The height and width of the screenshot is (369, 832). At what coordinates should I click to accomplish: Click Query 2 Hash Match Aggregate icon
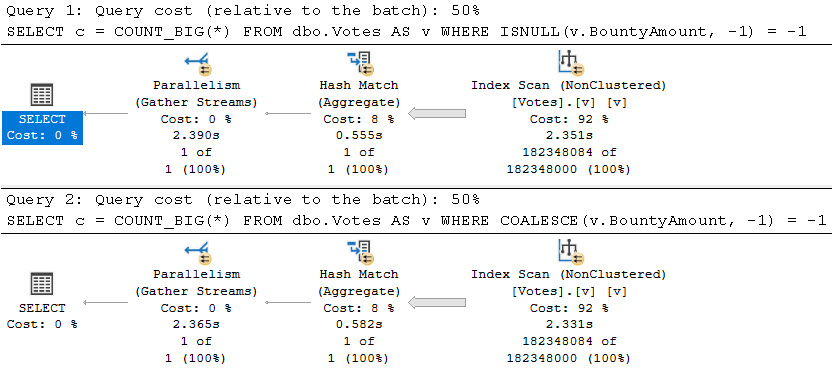tap(360, 253)
